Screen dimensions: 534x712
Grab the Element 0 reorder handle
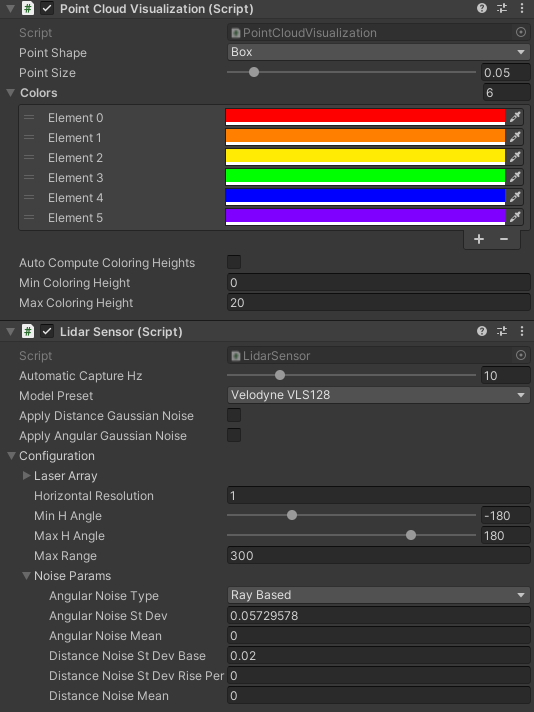coord(29,117)
